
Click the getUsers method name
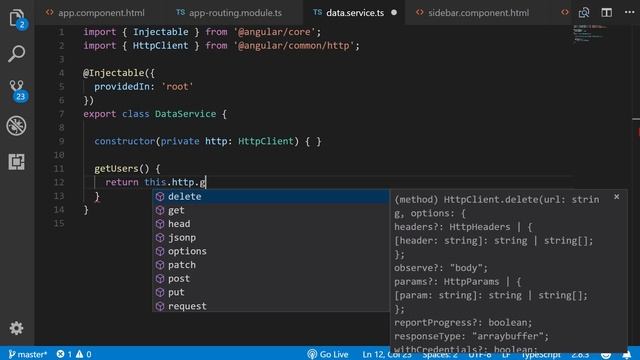coord(116,169)
